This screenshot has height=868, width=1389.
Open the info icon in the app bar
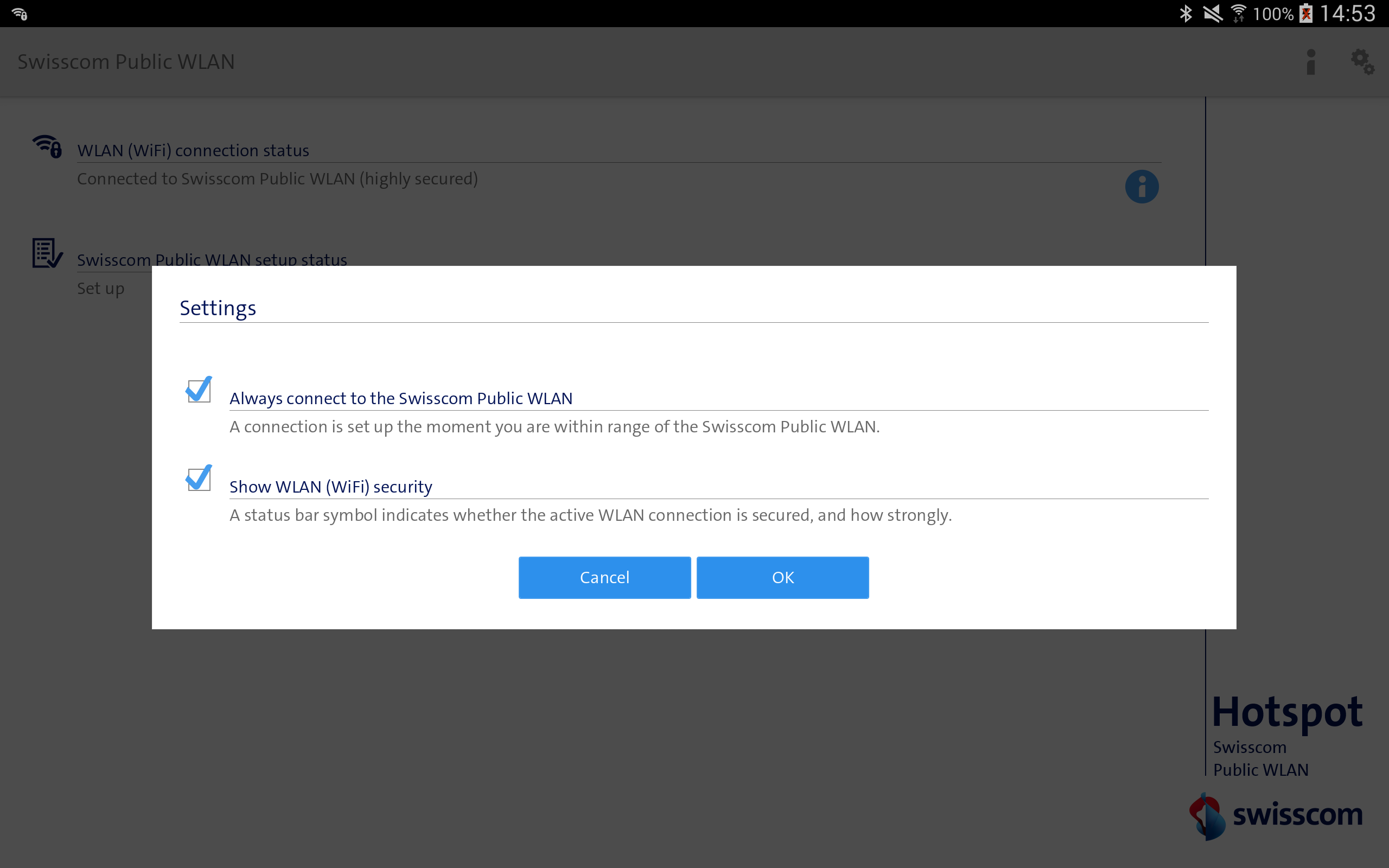click(x=1310, y=61)
